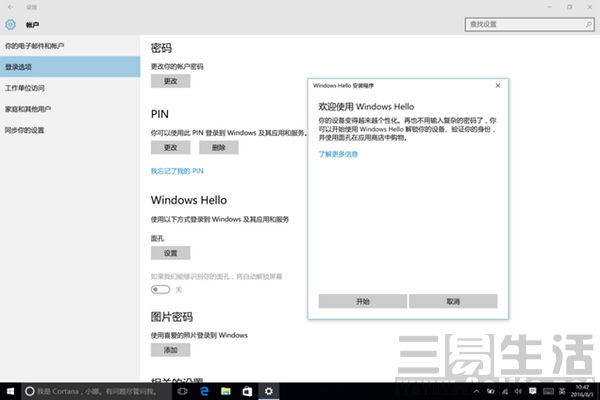Click 更改 button under PIN section
The height and width of the screenshot is (400, 600).
click(x=170, y=147)
